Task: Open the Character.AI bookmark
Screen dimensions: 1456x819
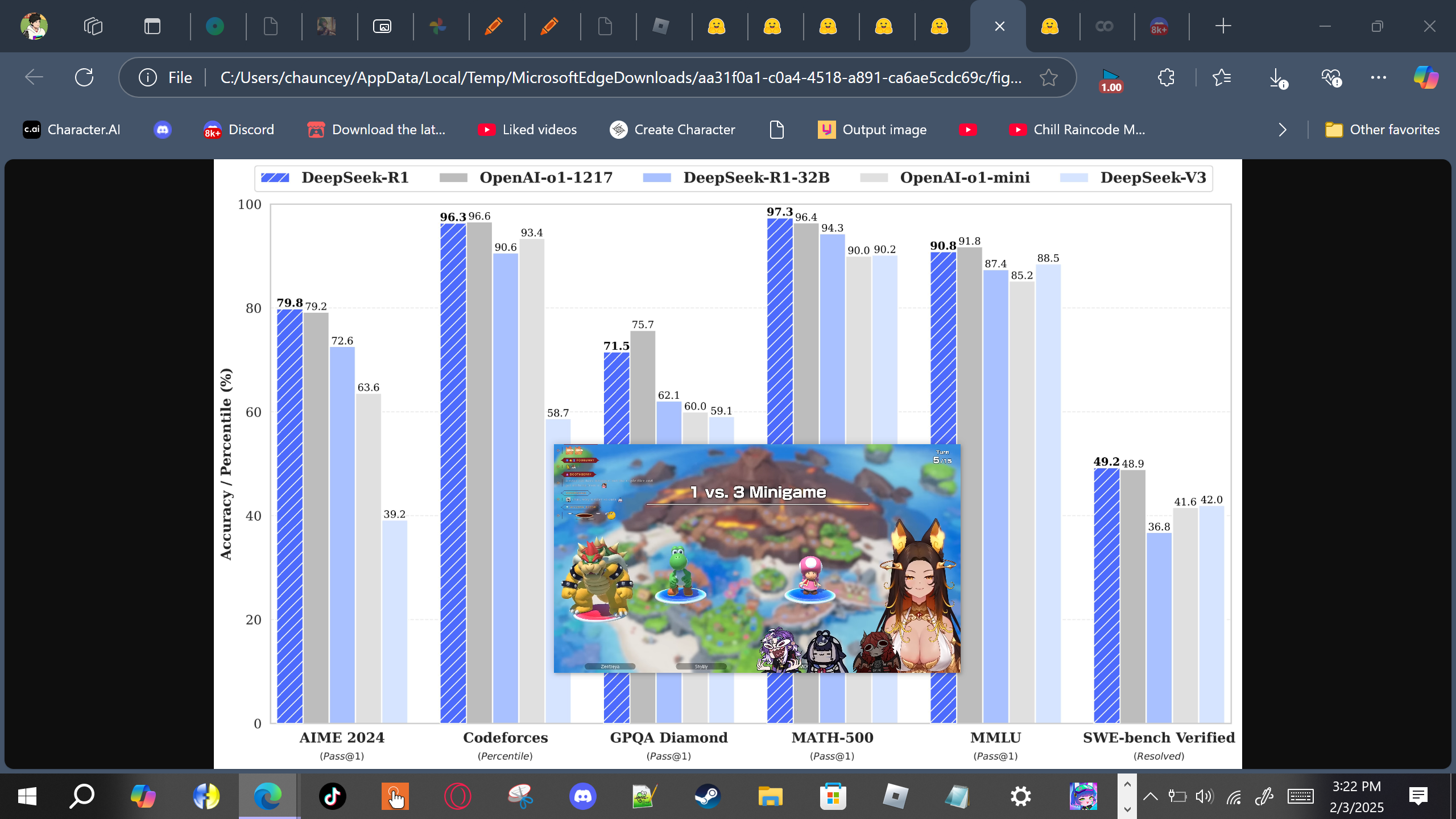Action: (x=72, y=130)
